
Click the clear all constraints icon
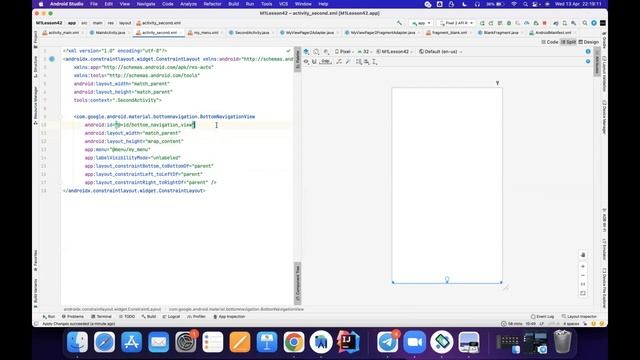[x=339, y=62]
